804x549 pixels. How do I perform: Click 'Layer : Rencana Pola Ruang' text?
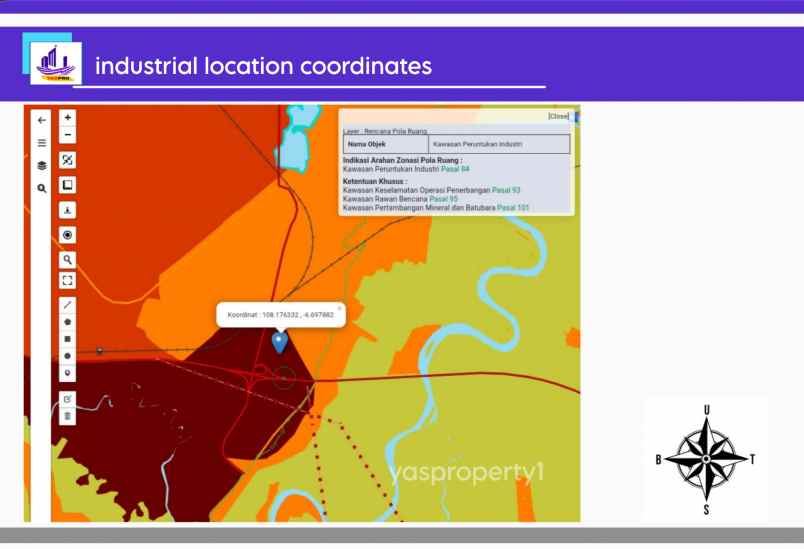pos(385,131)
